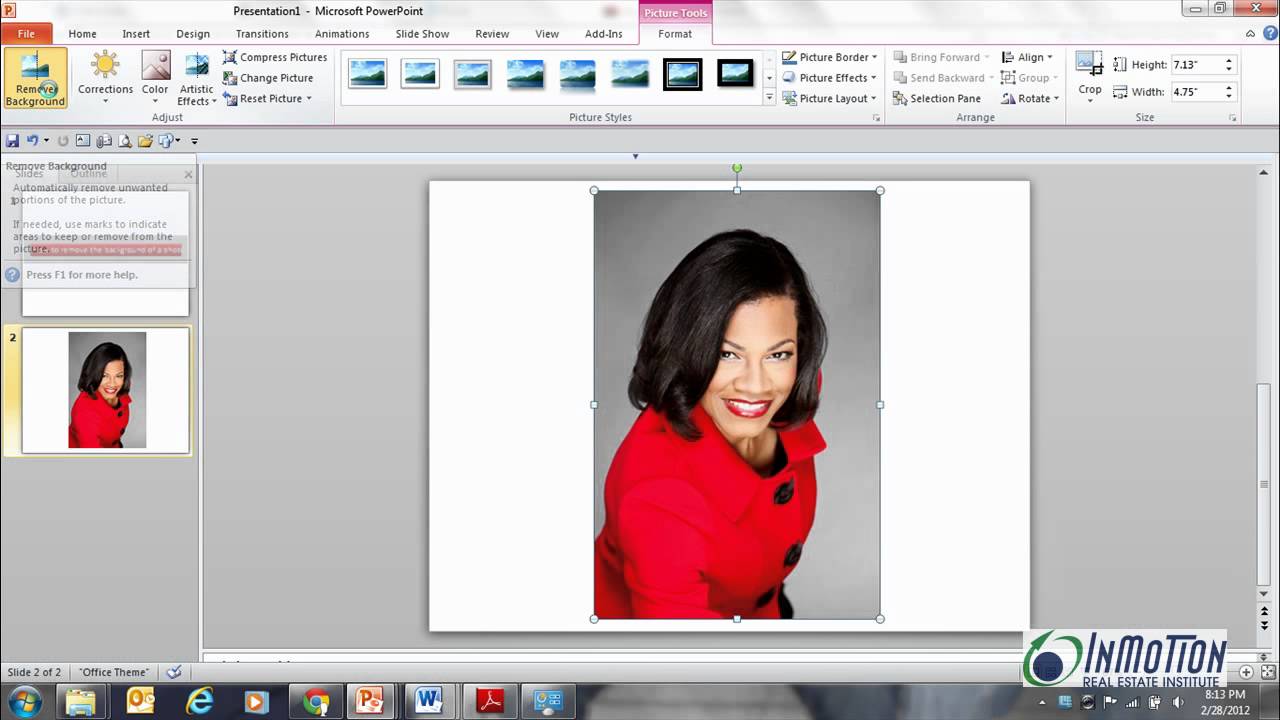Switch to the Home tab
Screen dimensions: 1280x720
[x=82, y=34]
